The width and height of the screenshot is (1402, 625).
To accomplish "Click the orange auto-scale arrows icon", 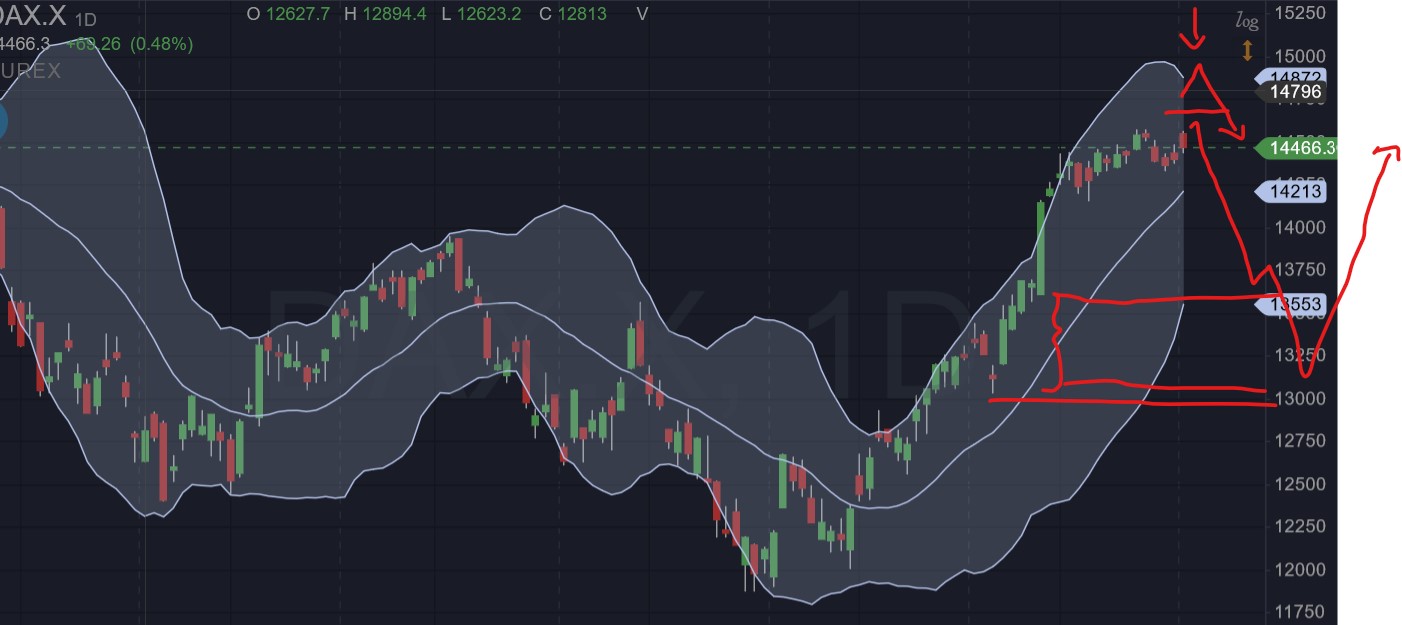I will click(x=1247, y=47).
